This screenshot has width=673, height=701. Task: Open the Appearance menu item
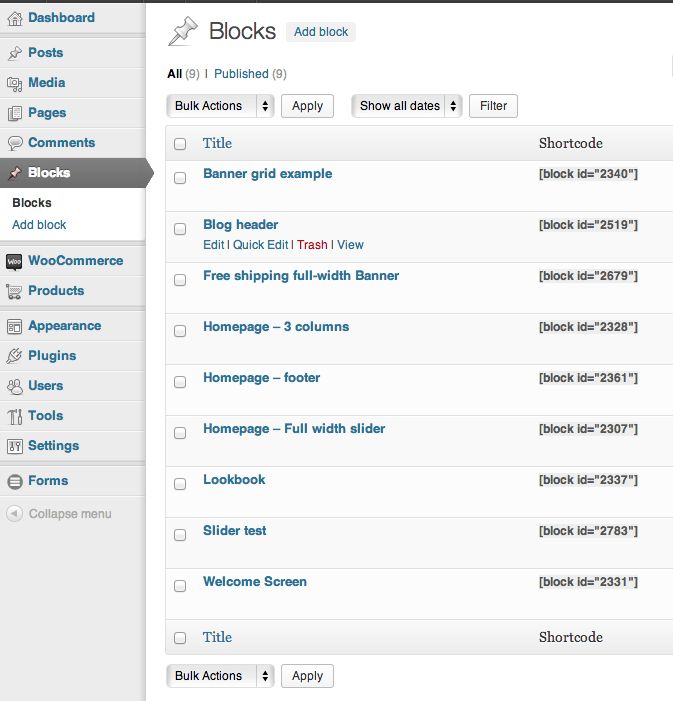(64, 326)
